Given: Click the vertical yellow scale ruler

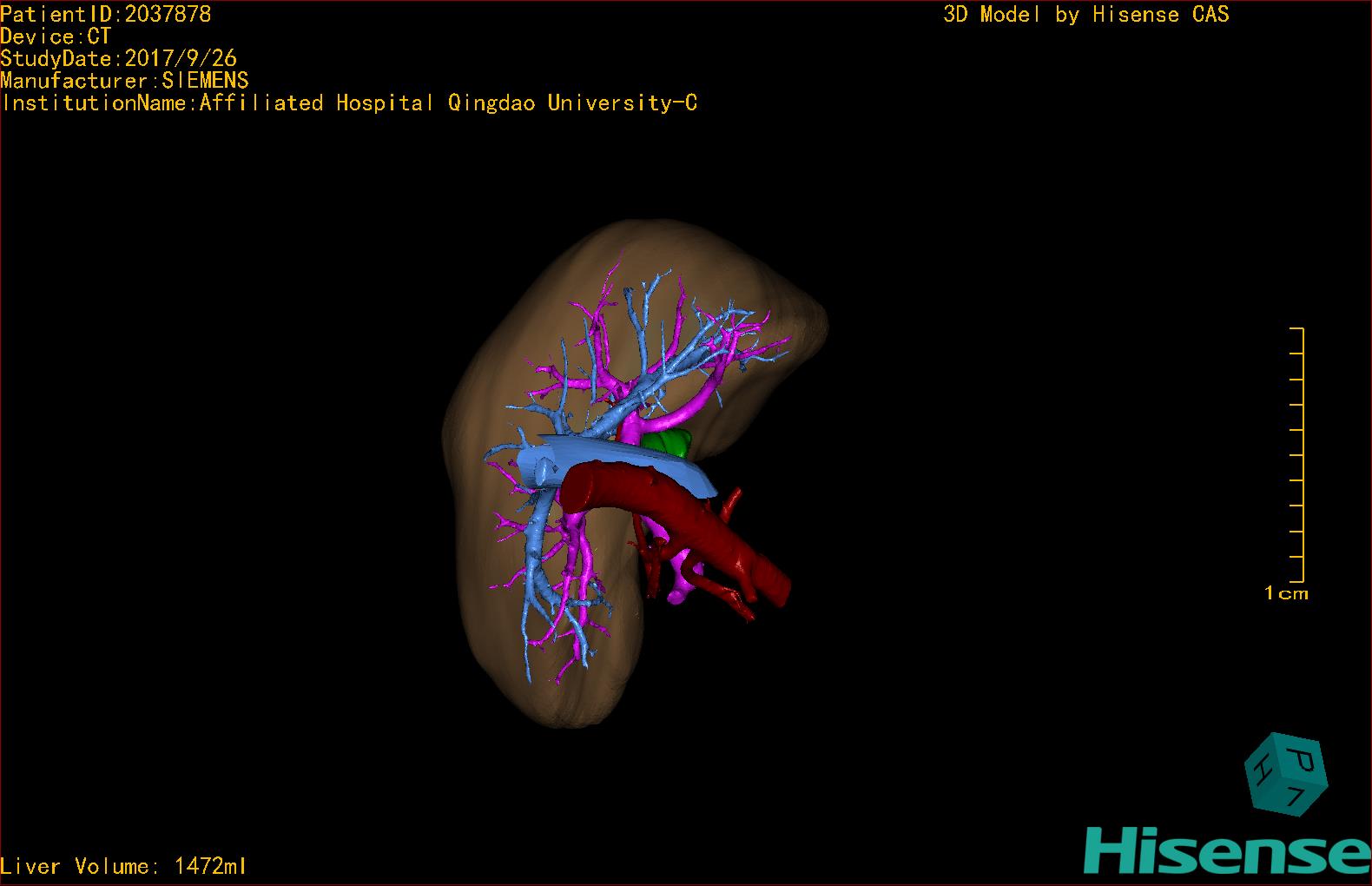Looking at the screenshot, I should [x=1301, y=455].
